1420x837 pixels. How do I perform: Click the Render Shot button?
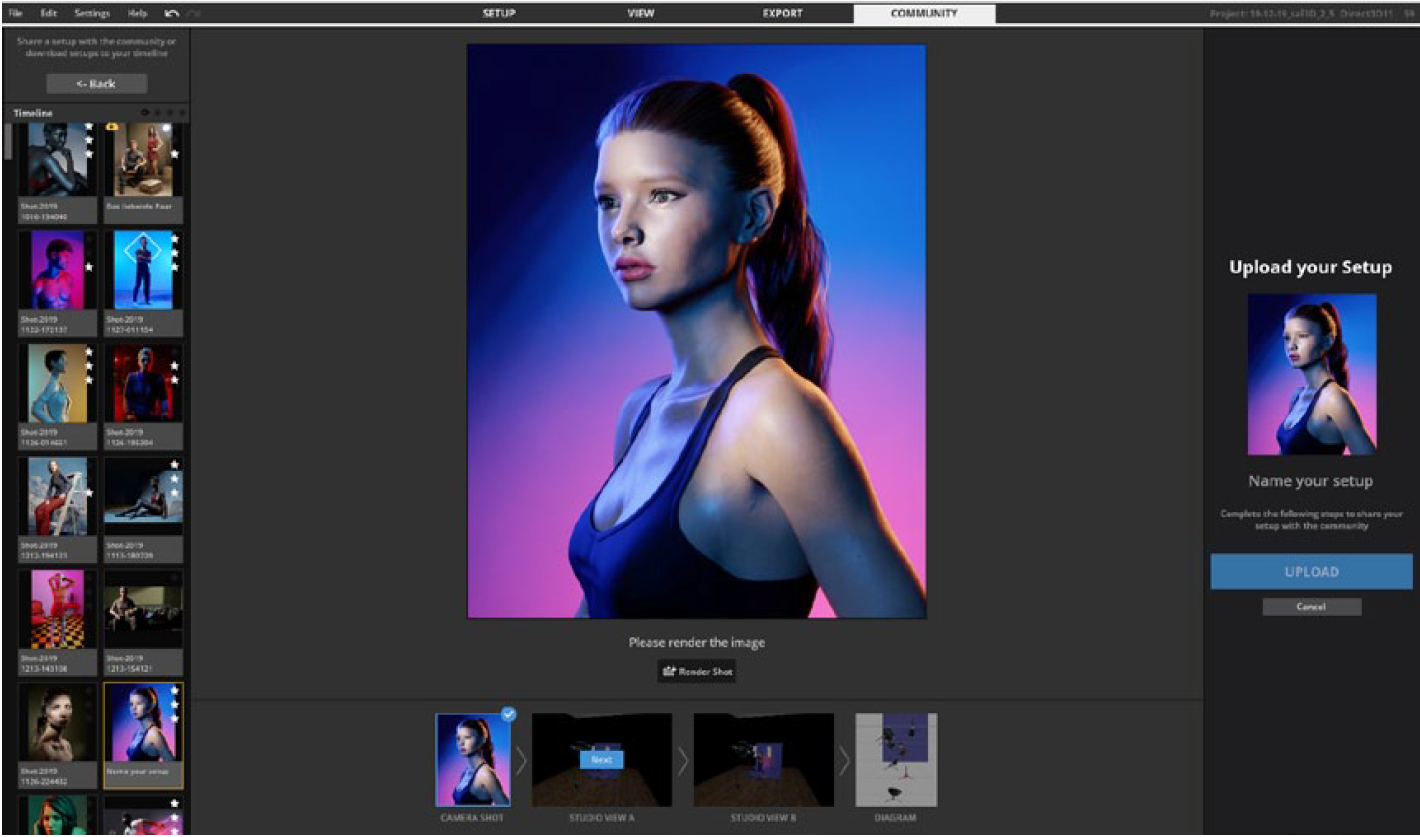(697, 672)
